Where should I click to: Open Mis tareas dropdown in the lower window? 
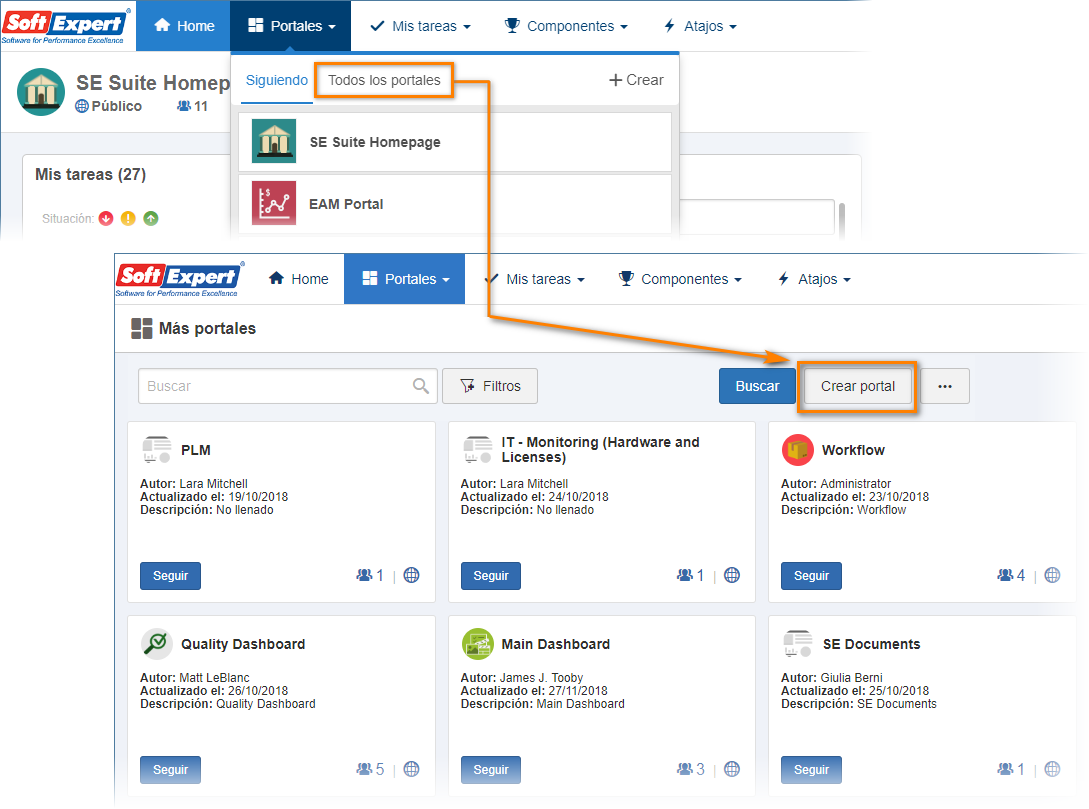[535, 279]
